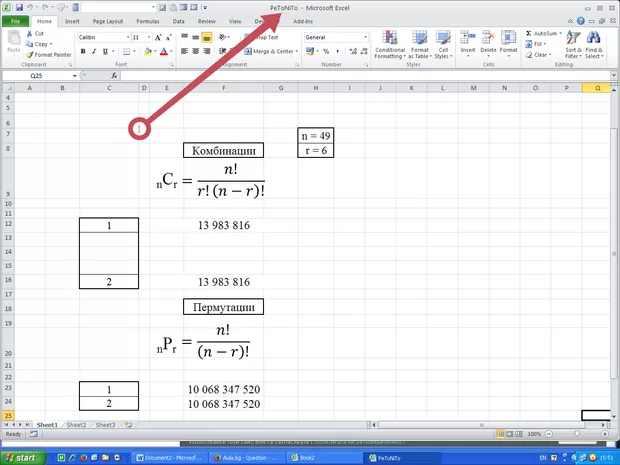This screenshot has height=465, width=620.
Task: Switch to Book2 taskbar window
Action: click(x=324, y=458)
